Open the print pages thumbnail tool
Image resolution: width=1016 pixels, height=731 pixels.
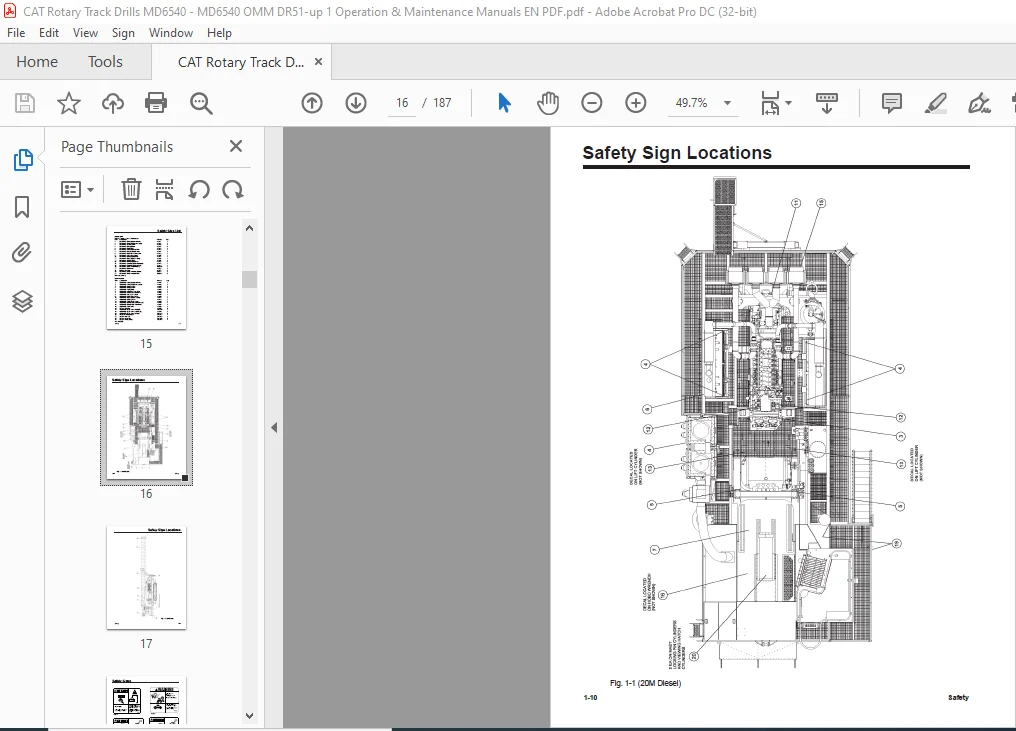pyautogui.click(x=165, y=190)
